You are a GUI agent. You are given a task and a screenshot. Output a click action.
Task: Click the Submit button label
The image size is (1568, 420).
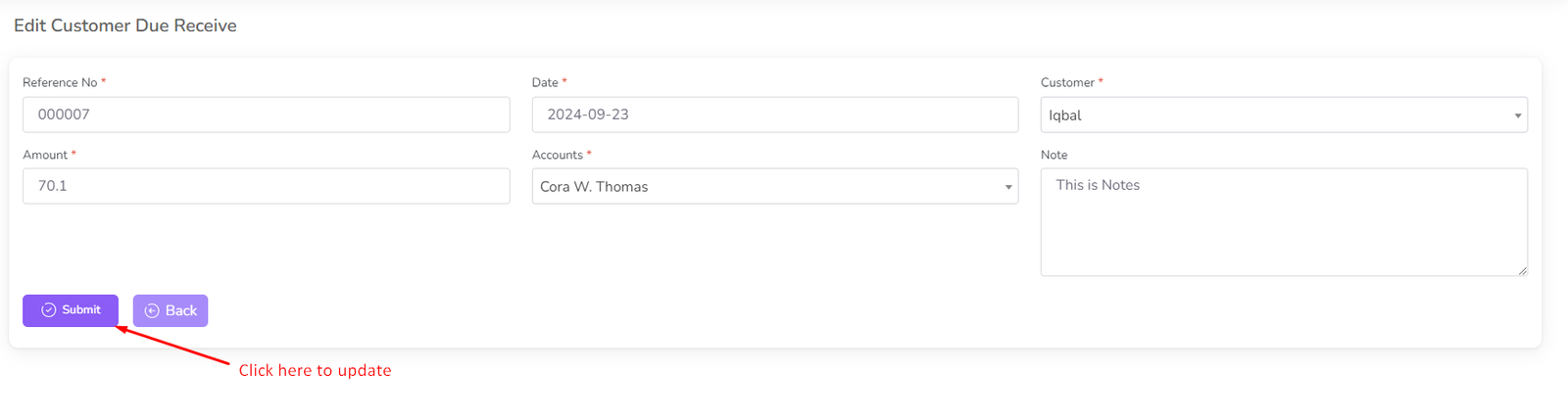point(81,310)
